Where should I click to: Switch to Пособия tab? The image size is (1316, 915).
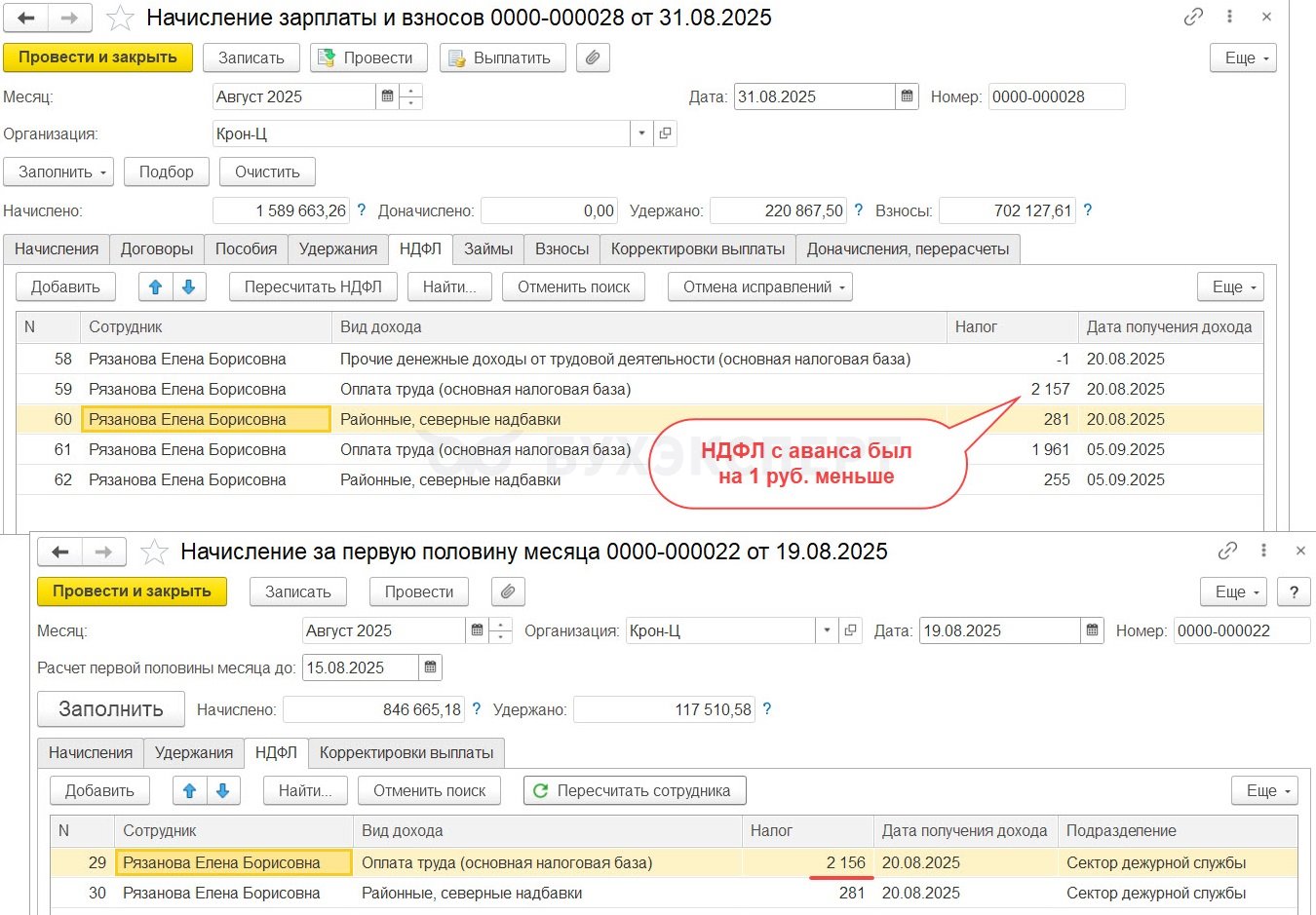[247, 248]
